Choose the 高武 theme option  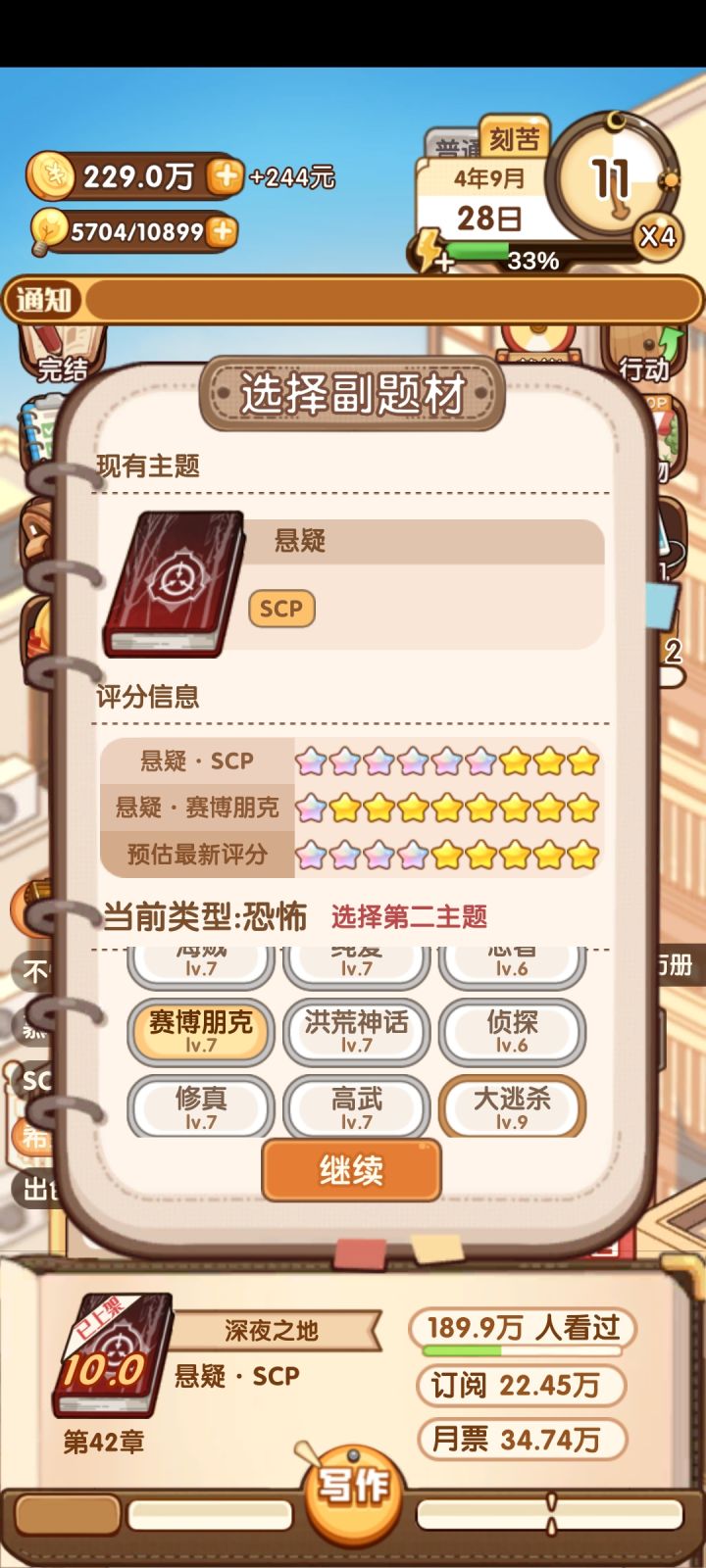pyautogui.click(x=356, y=1107)
